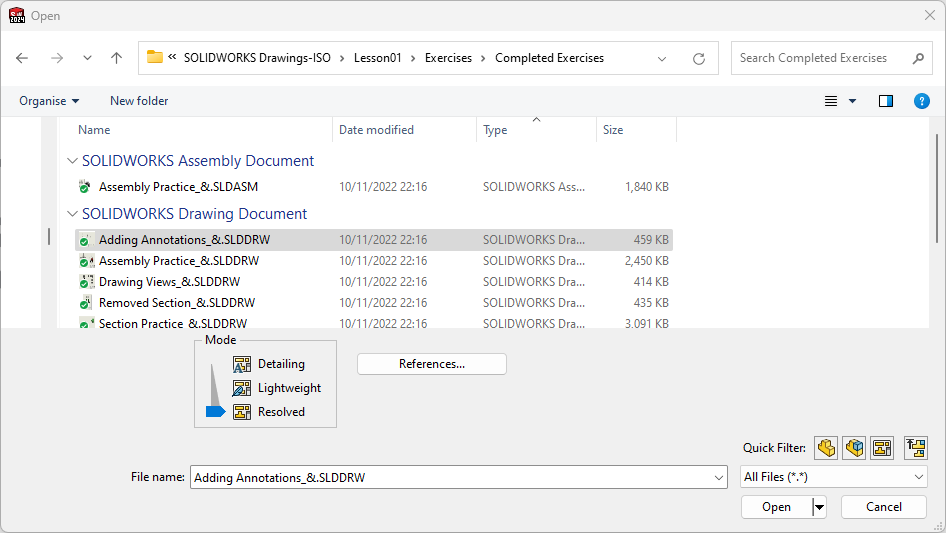The height and width of the screenshot is (533, 946).
Task: Sort by Type column header
Action: pos(495,130)
